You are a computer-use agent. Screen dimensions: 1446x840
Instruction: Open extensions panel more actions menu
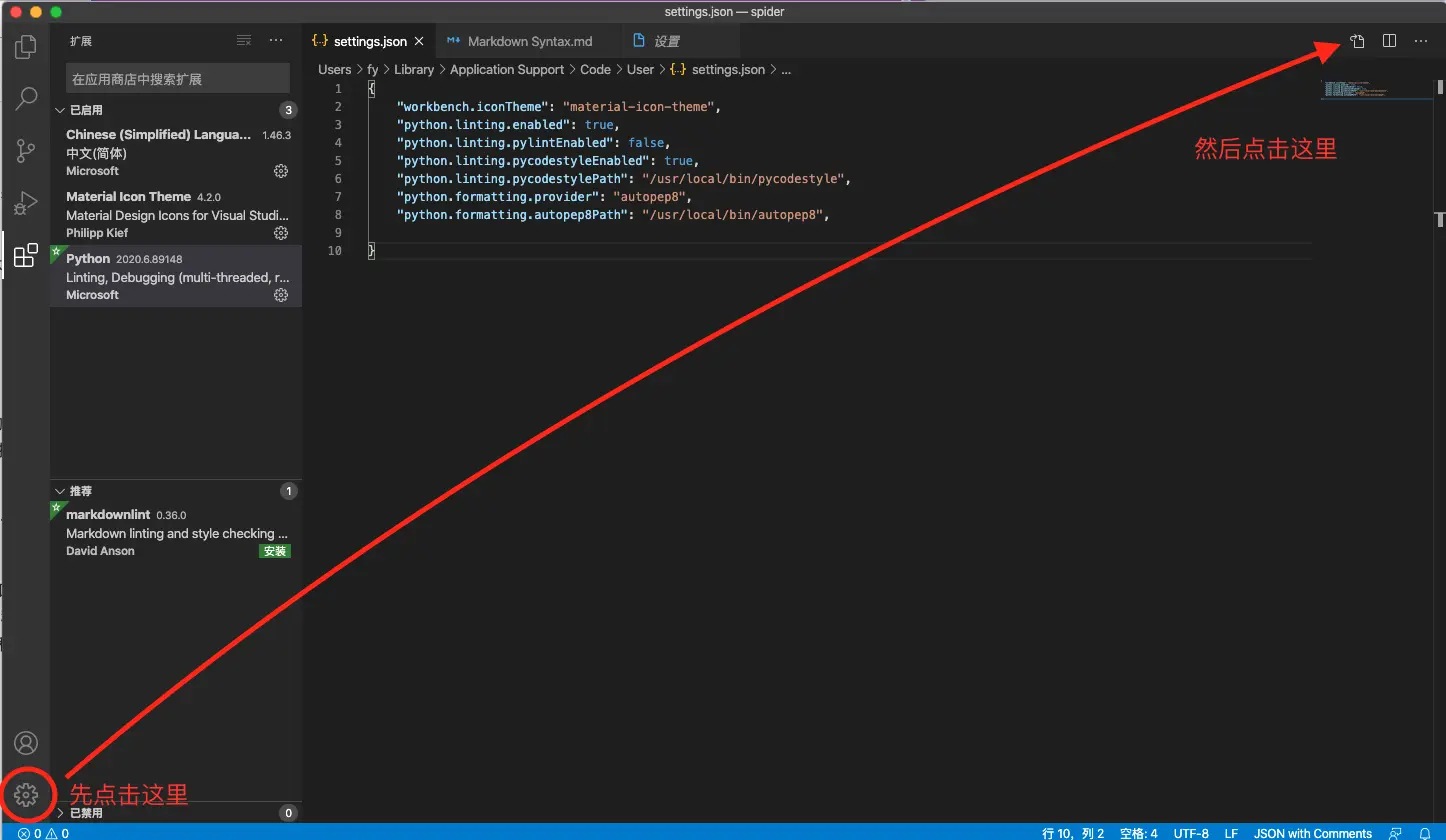(x=276, y=41)
